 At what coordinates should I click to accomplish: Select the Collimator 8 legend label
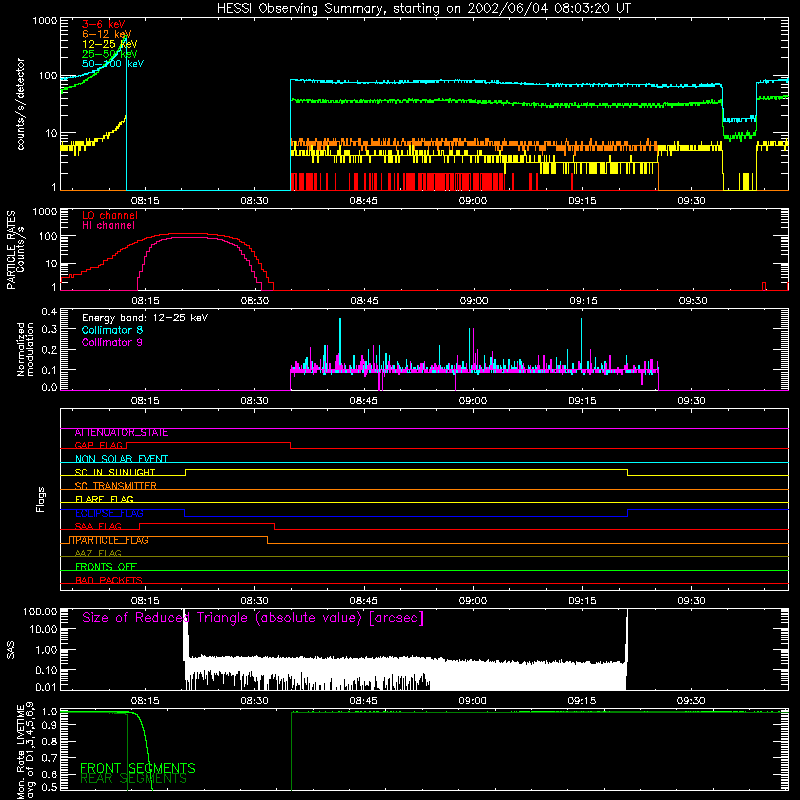(x=112, y=330)
